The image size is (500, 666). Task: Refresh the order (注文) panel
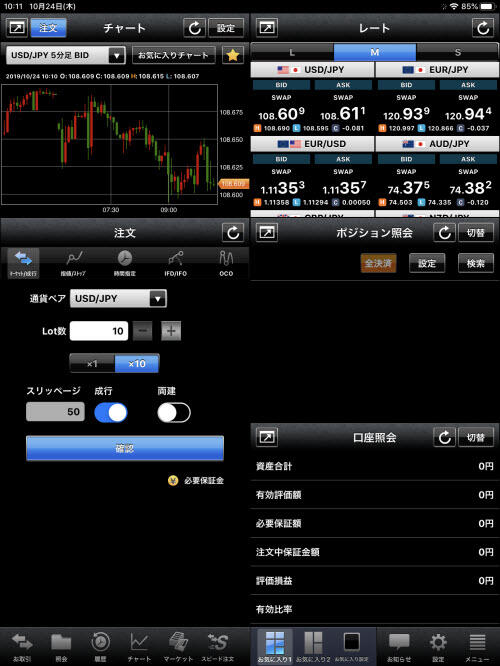[233, 233]
